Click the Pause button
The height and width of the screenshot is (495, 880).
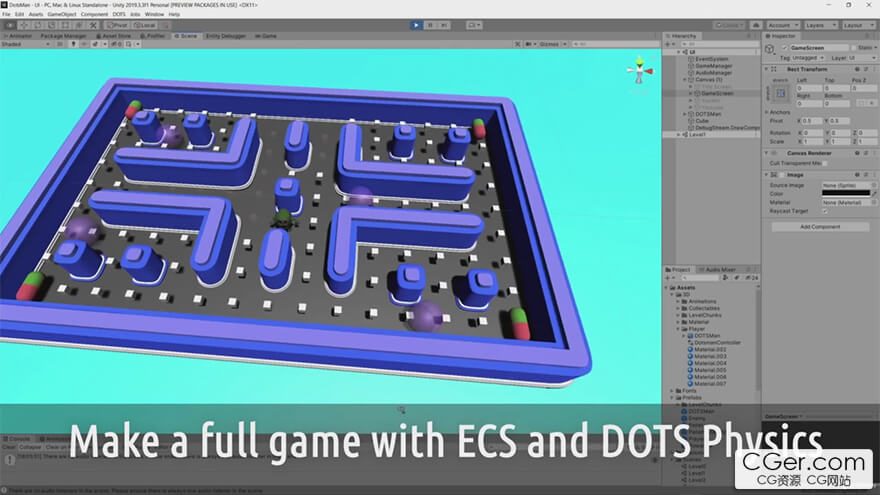pos(430,25)
